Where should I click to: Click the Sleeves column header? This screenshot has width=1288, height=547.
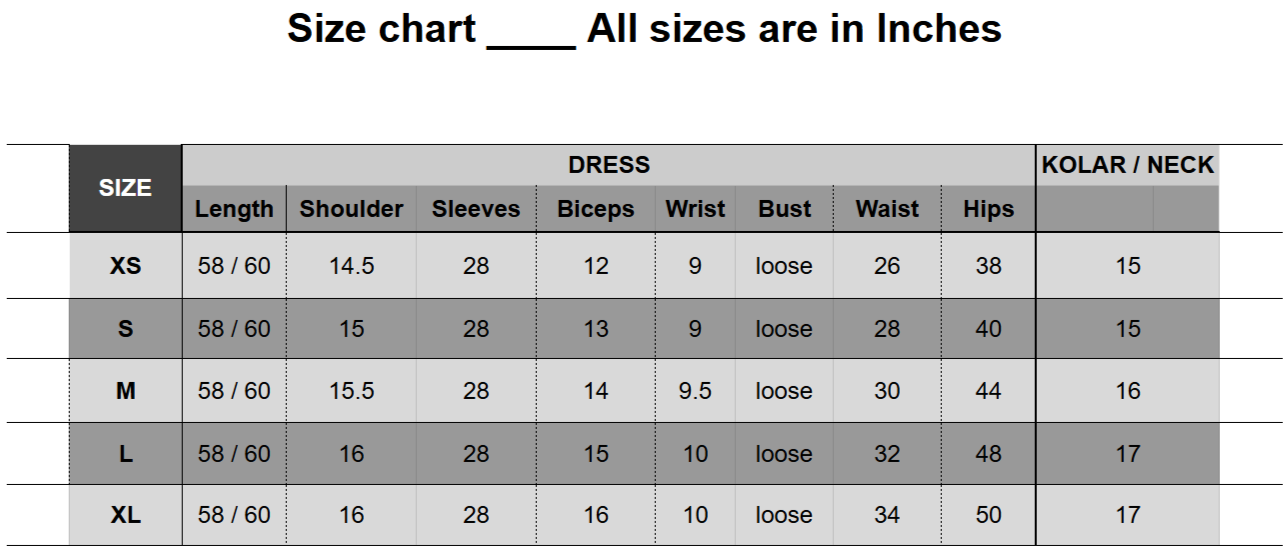(x=476, y=209)
